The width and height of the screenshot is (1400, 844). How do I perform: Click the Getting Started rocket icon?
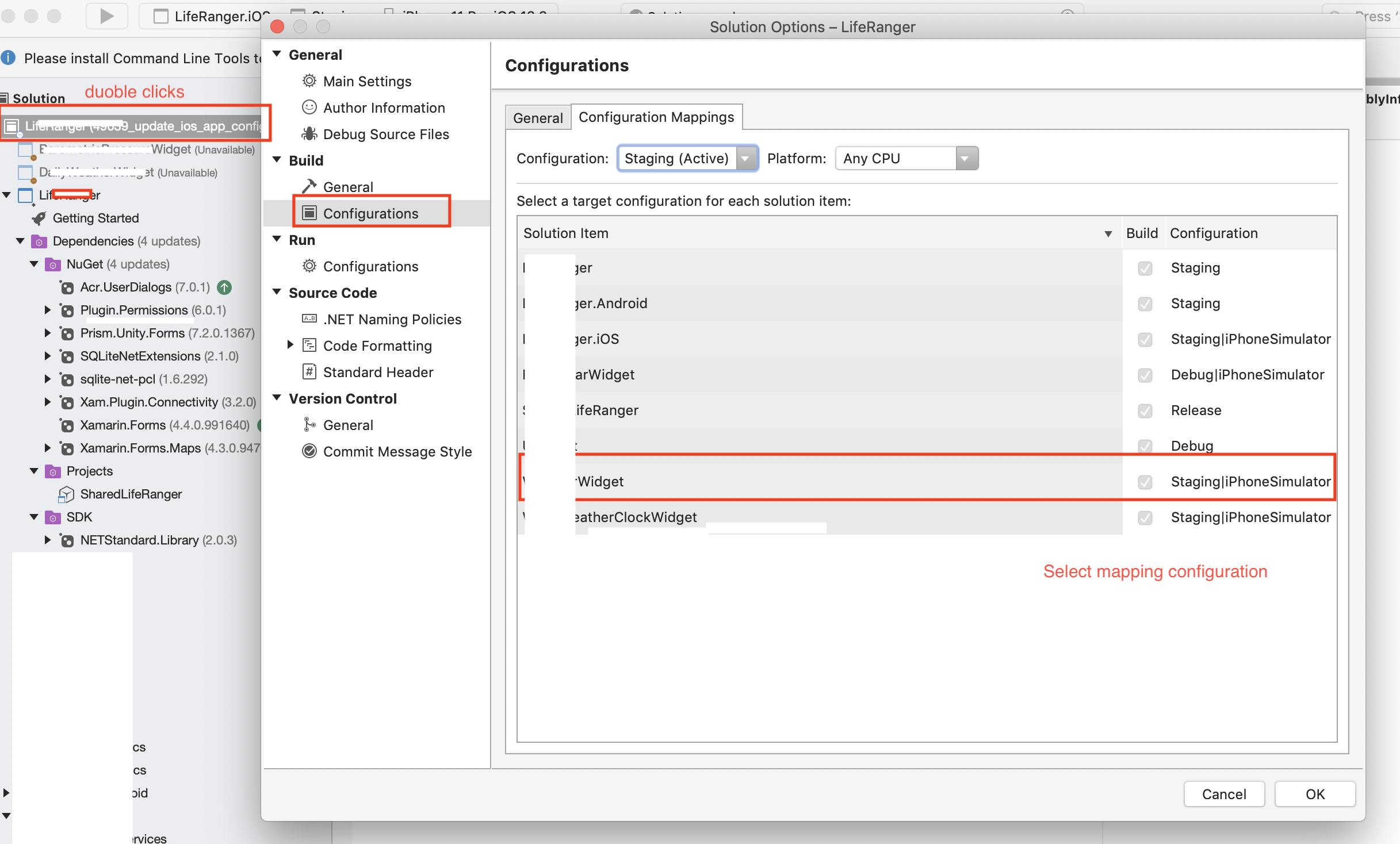[39, 218]
